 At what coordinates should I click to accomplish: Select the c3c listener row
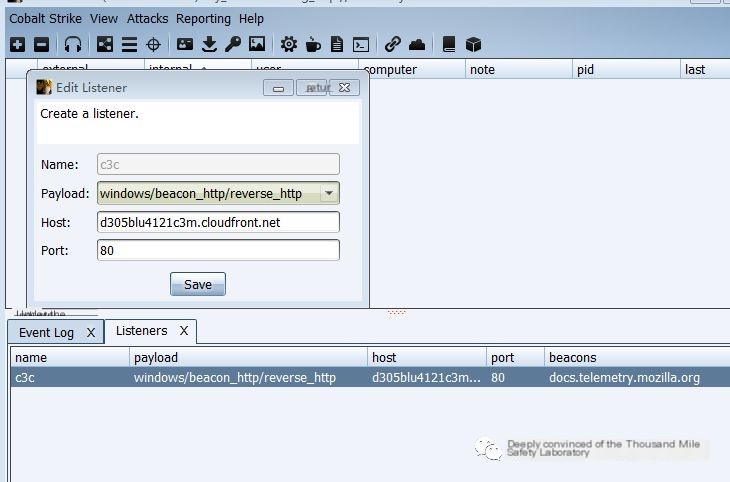pos(370,377)
